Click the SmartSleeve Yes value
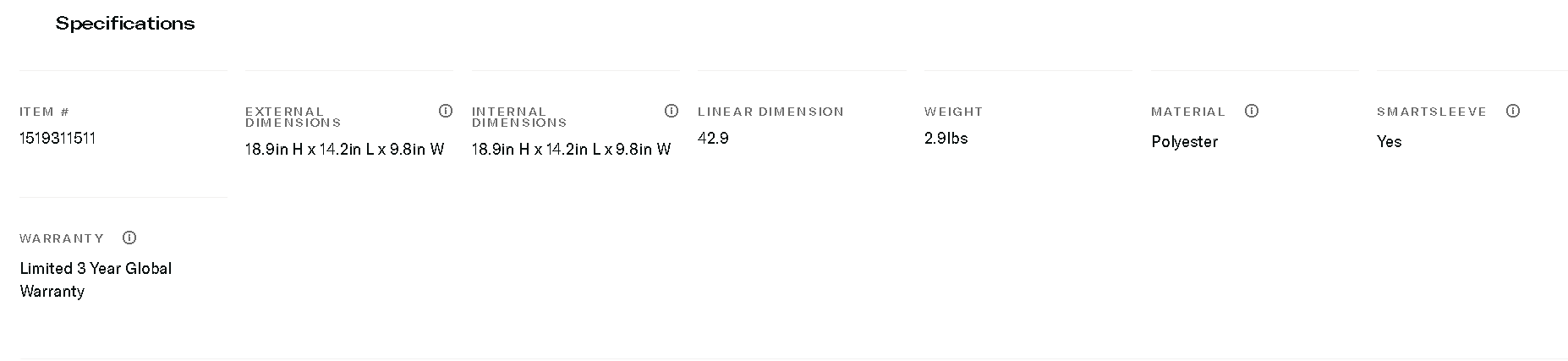This screenshot has height=361, width=1568. pos(1389,142)
